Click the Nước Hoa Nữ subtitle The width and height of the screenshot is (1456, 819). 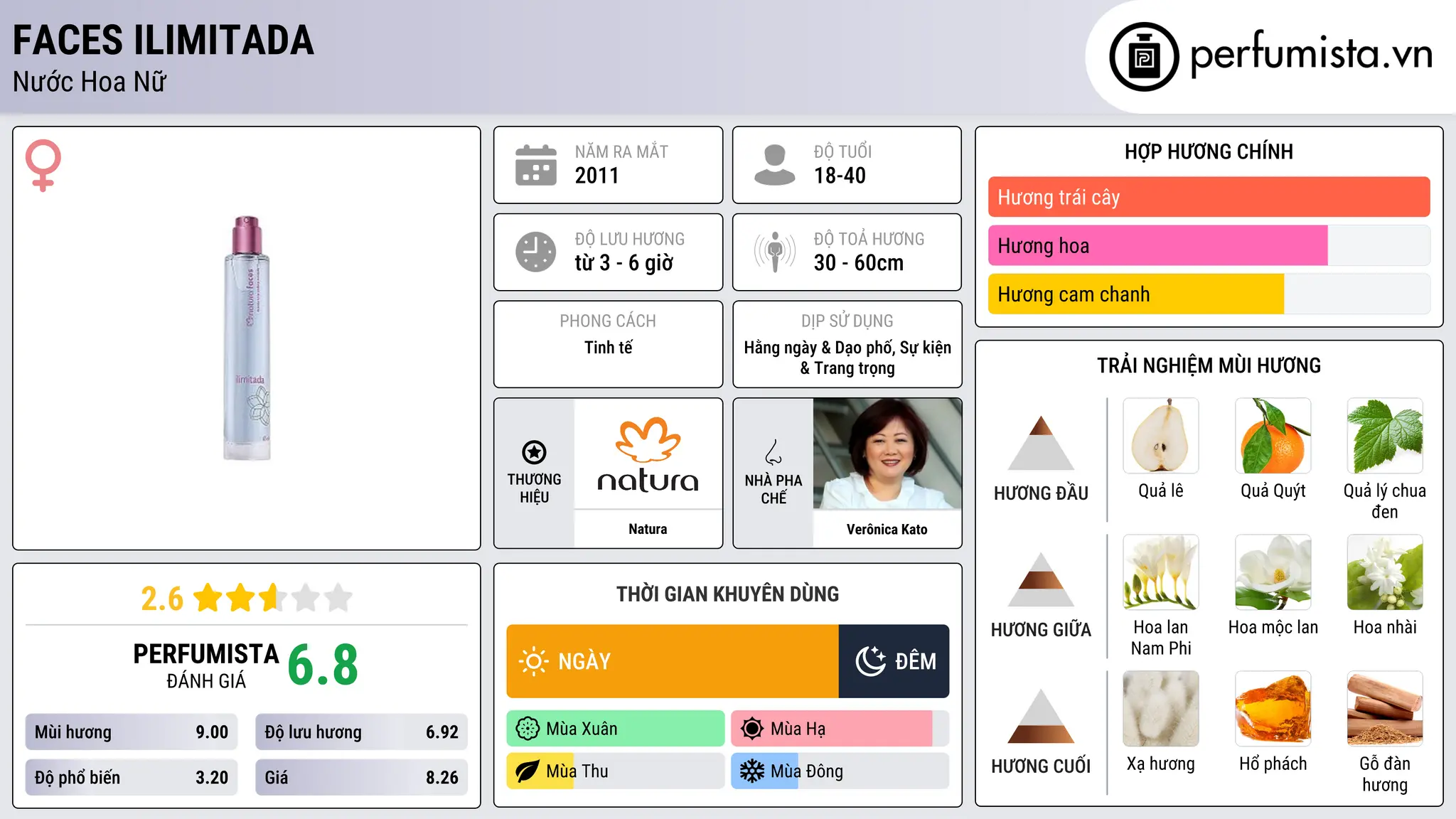[x=90, y=82]
